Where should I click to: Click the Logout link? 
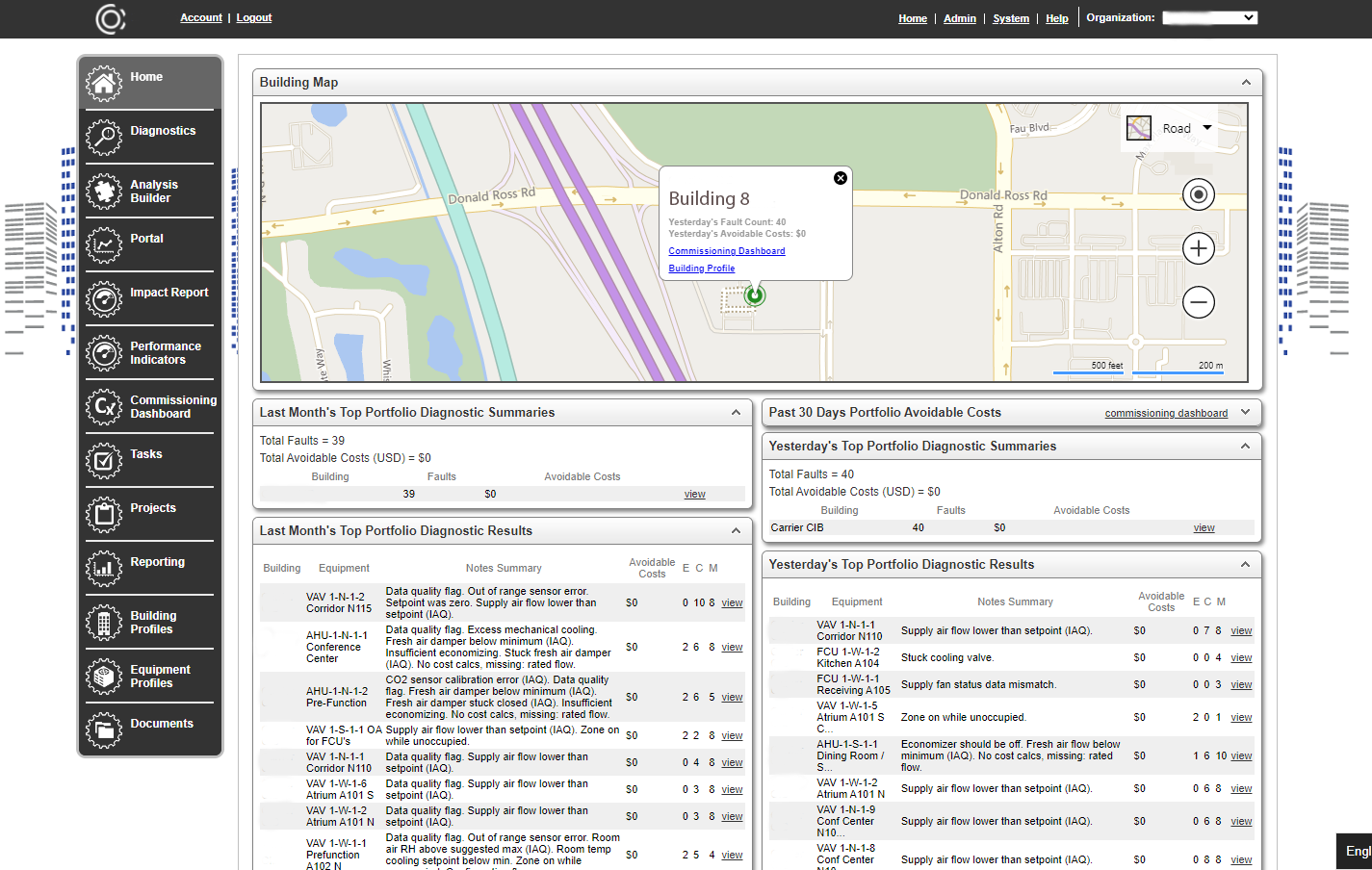(253, 17)
